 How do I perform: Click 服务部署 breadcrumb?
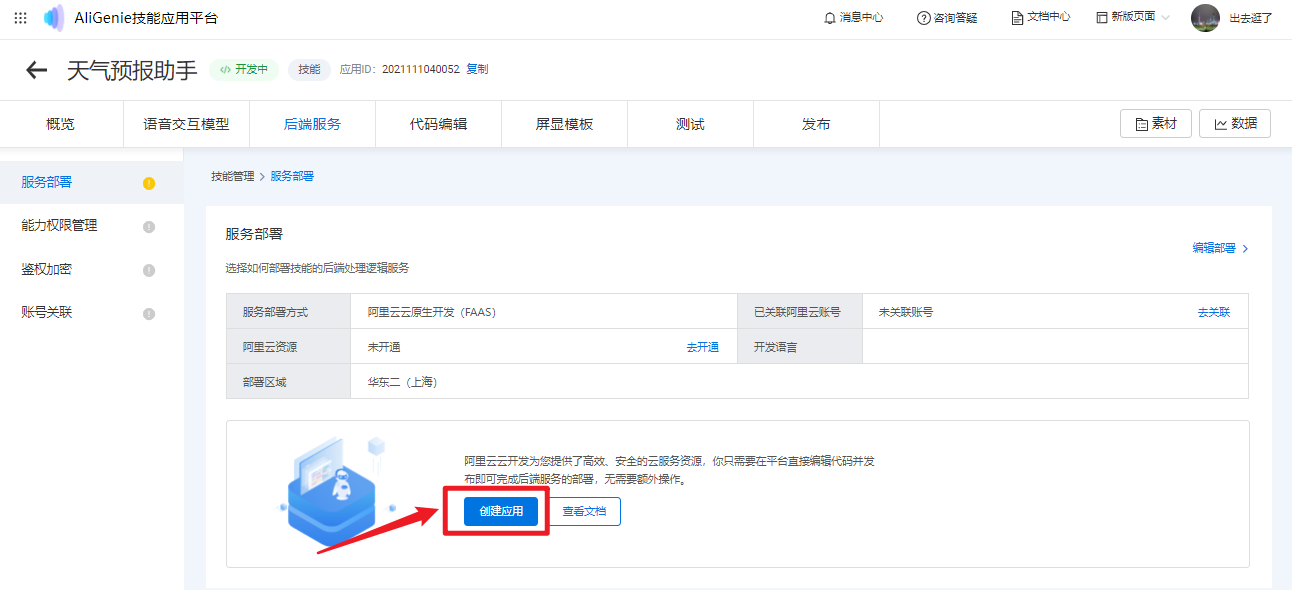292,176
